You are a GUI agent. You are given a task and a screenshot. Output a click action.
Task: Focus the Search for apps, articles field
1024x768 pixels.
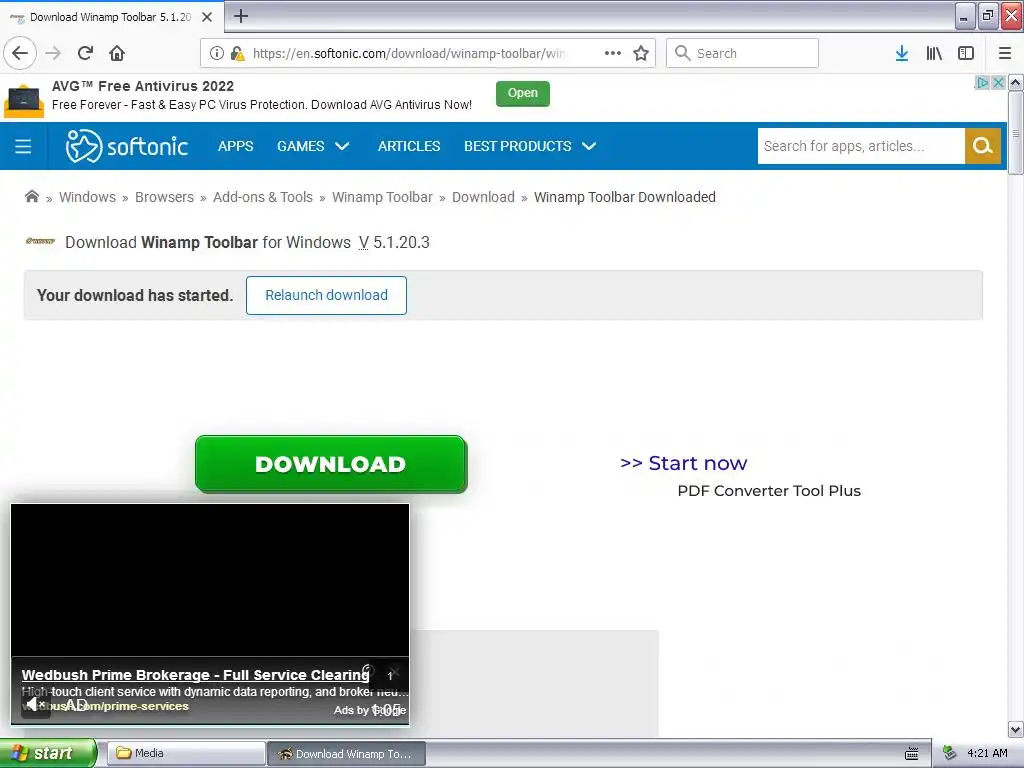coord(861,146)
